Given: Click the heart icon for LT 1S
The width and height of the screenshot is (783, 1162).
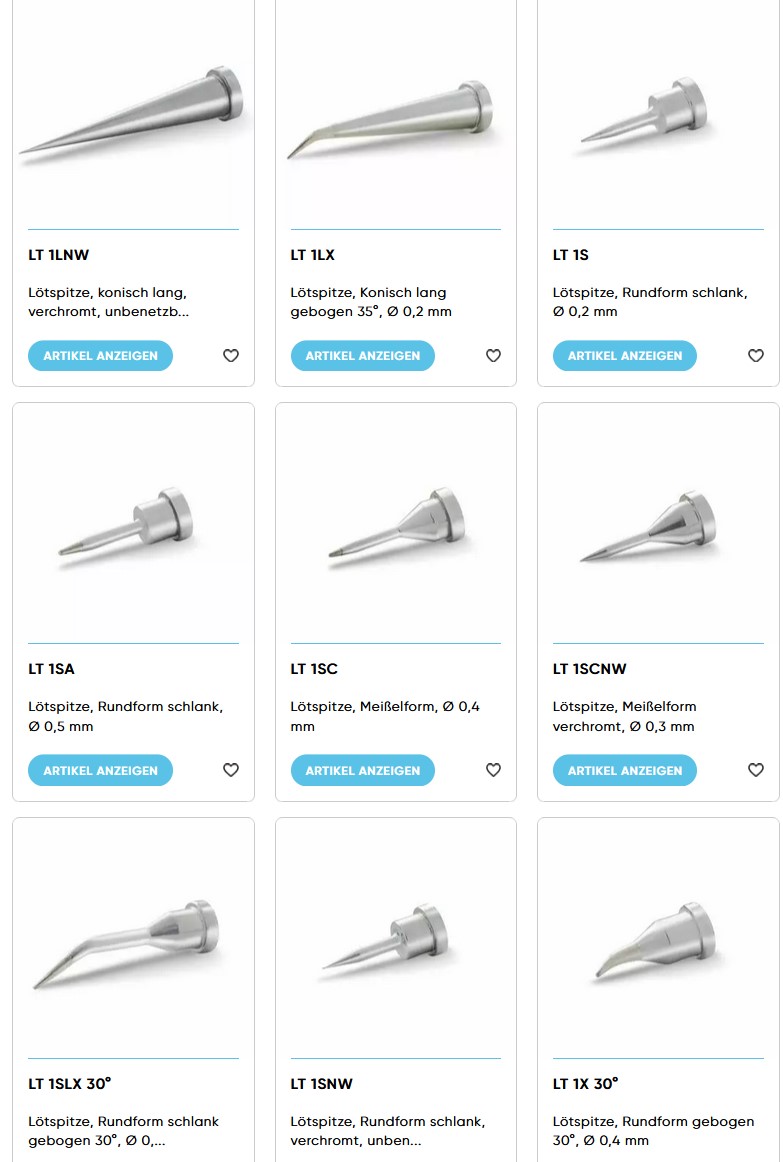Looking at the screenshot, I should [755, 356].
